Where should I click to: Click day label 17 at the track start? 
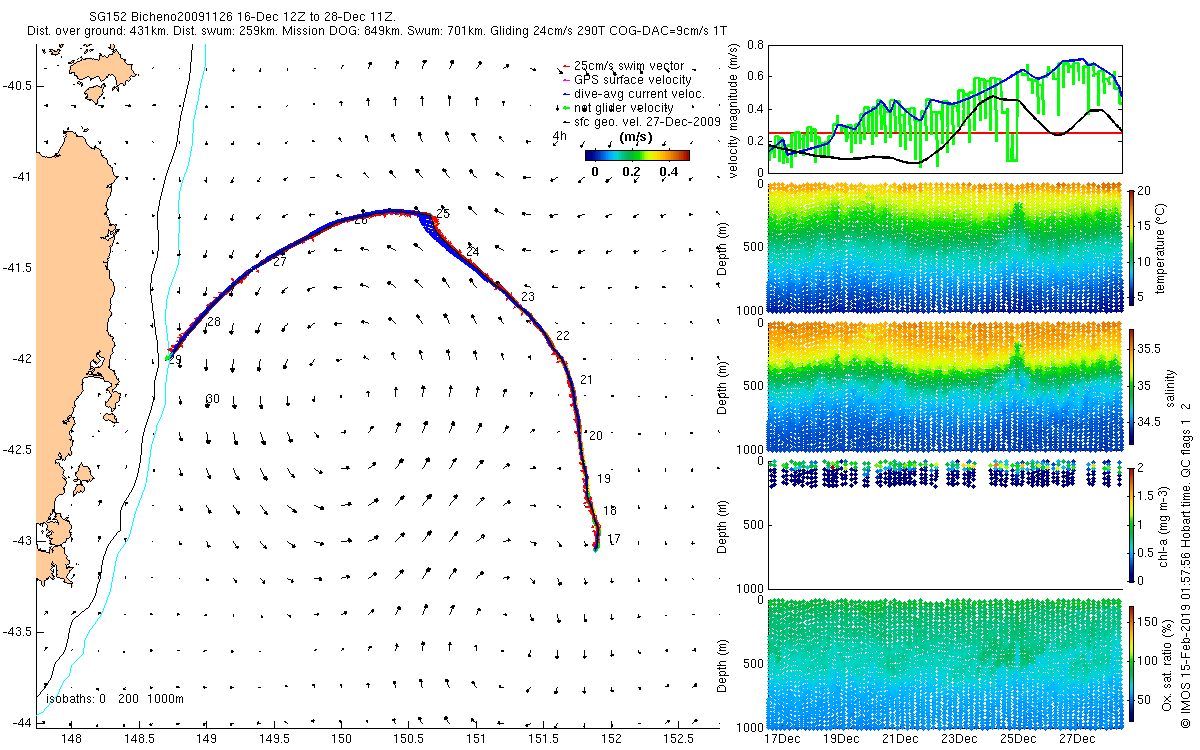click(x=614, y=539)
